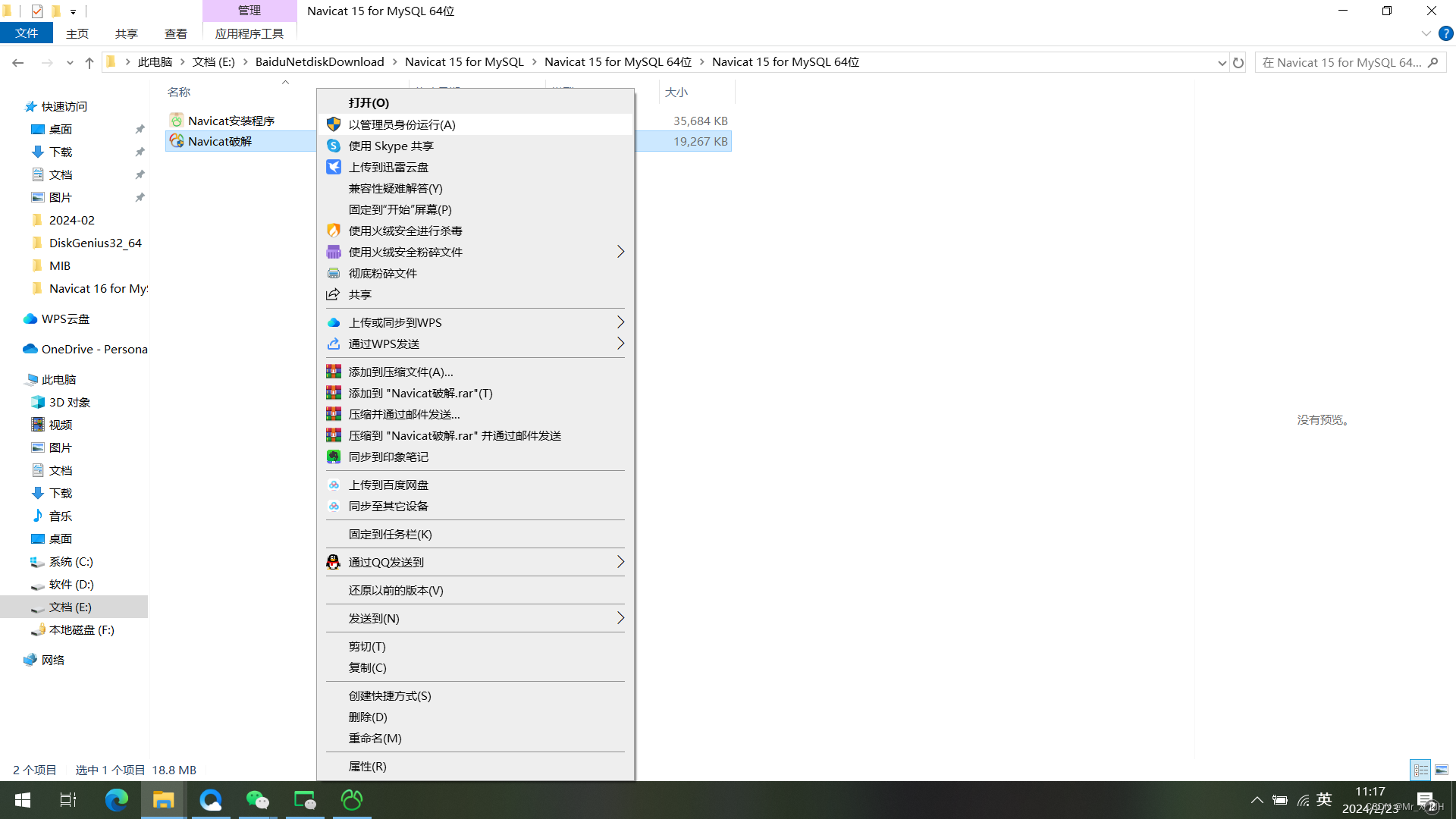Image resolution: width=1456 pixels, height=819 pixels.
Task: Click the admin shield run icon
Action: pos(334,124)
